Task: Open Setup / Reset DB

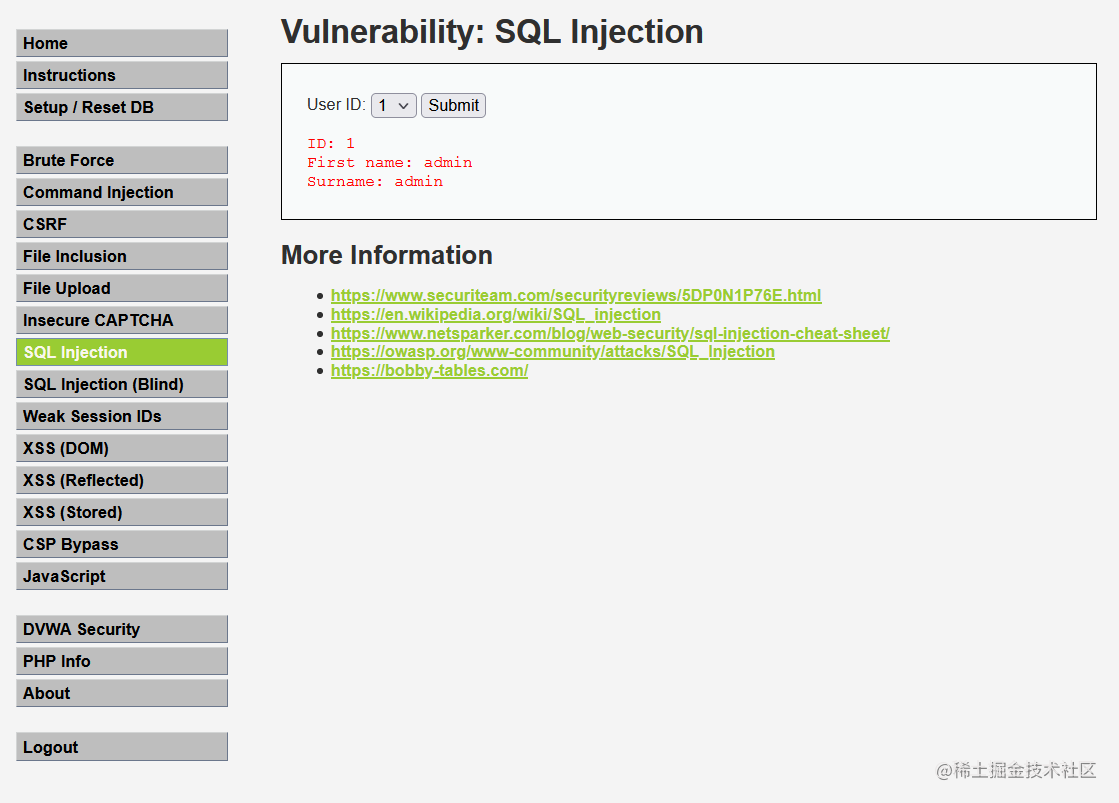Action: [x=121, y=107]
